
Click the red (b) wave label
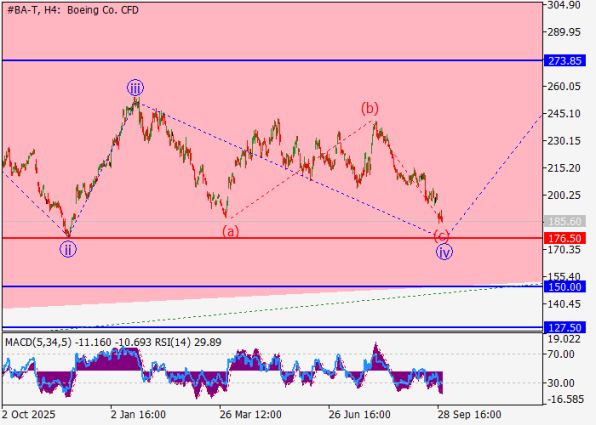coord(369,109)
